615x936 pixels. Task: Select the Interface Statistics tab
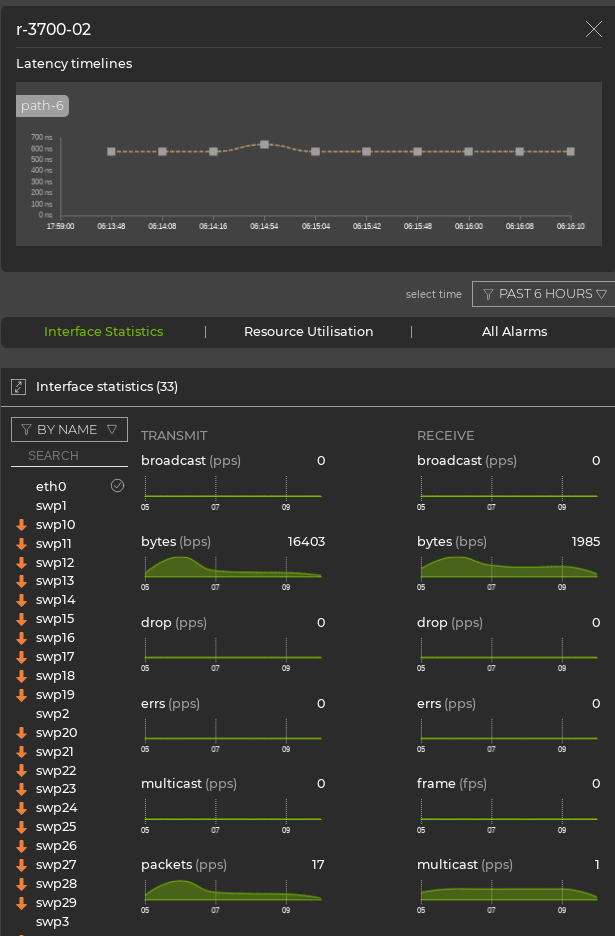[103, 332]
